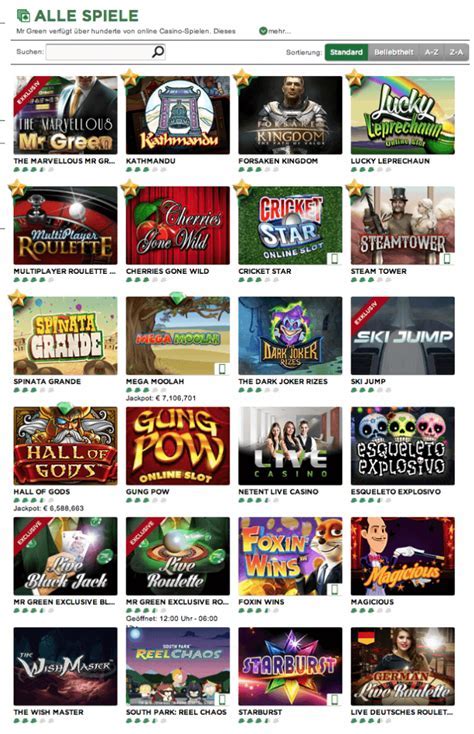Click the mobile icon on Starburst tile
The height and width of the screenshot is (734, 474).
click(x=335, y=699)
